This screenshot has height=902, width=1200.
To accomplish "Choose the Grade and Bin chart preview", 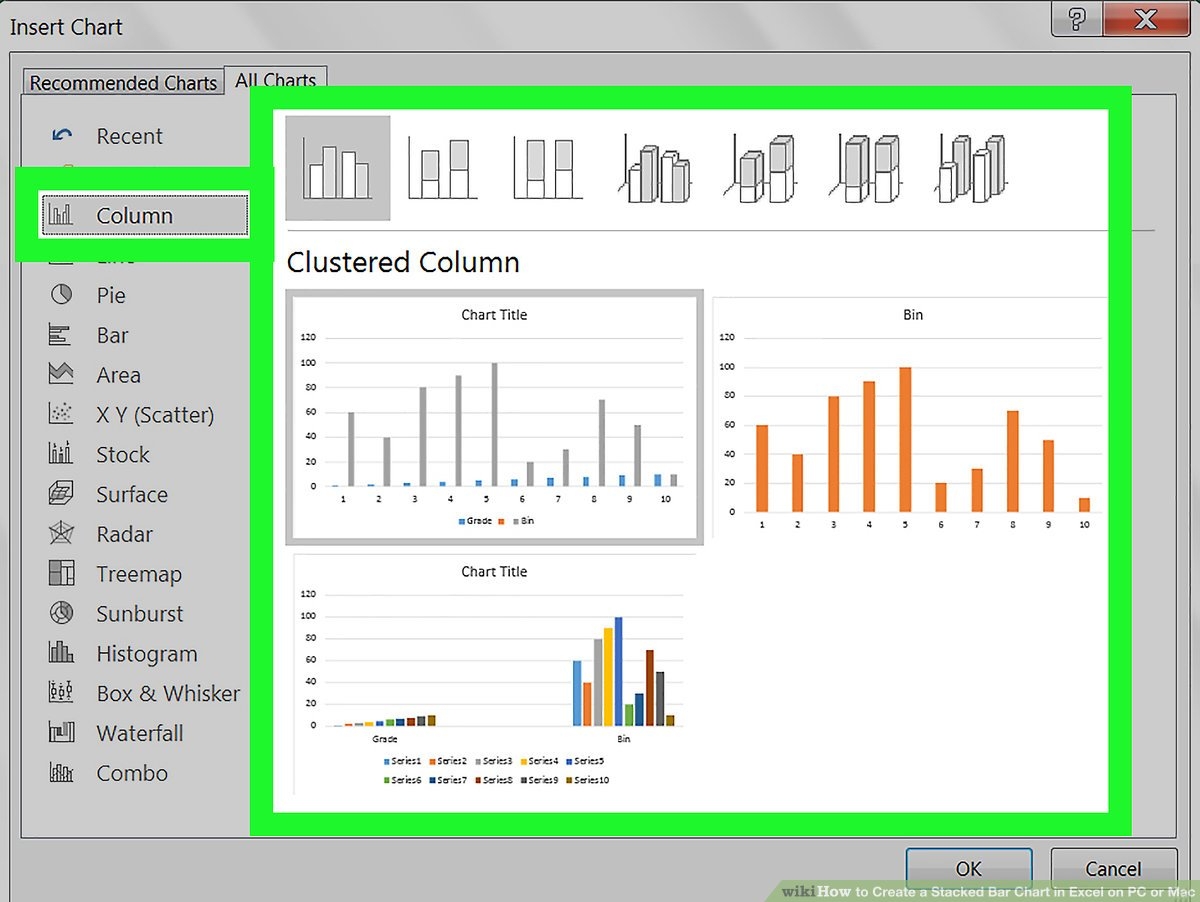I will point(494,417).
